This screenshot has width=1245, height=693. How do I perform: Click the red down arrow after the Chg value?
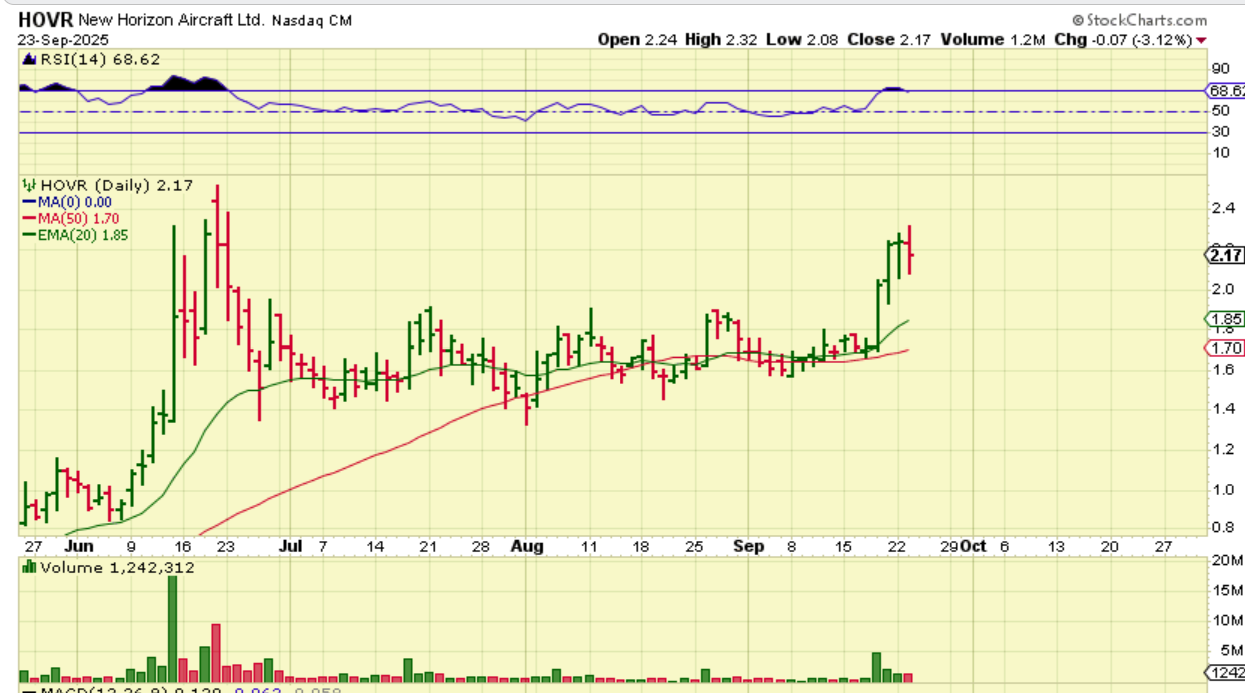point(1201,40)
